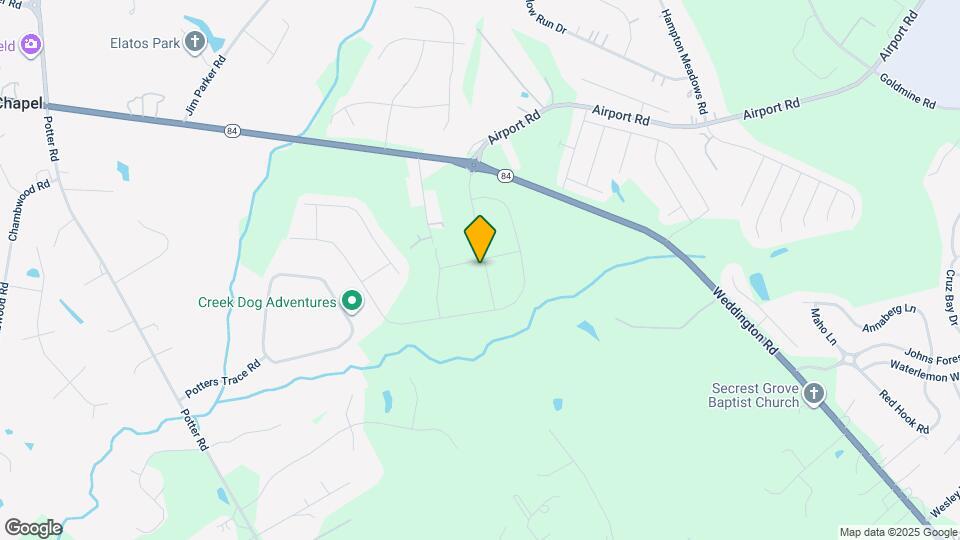The height and width of the screenshot is (540, 960).
Task: Click the Potters Trace Rd label
Action: (223, 379)
